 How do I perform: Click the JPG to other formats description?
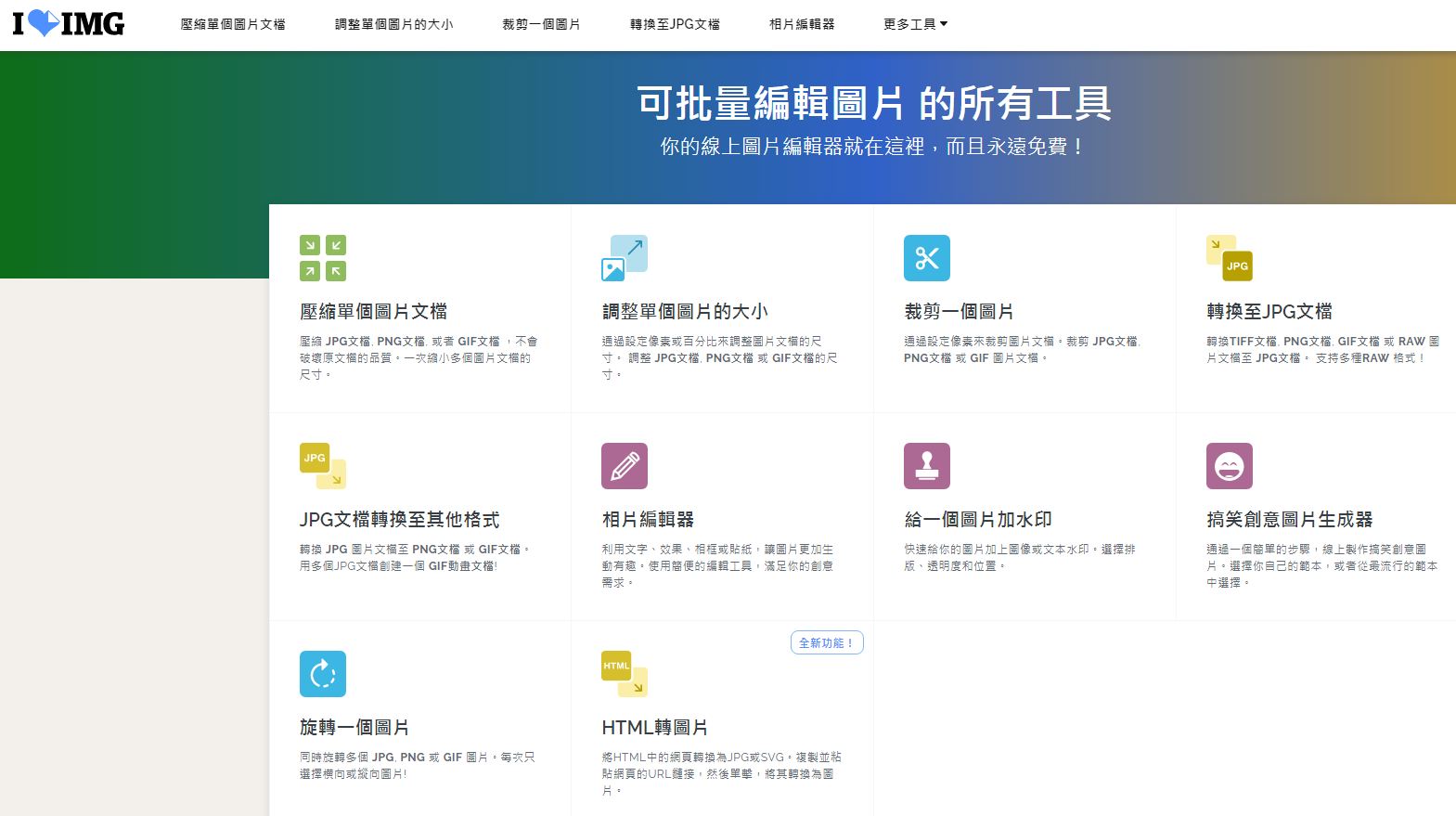pos(415,557)
